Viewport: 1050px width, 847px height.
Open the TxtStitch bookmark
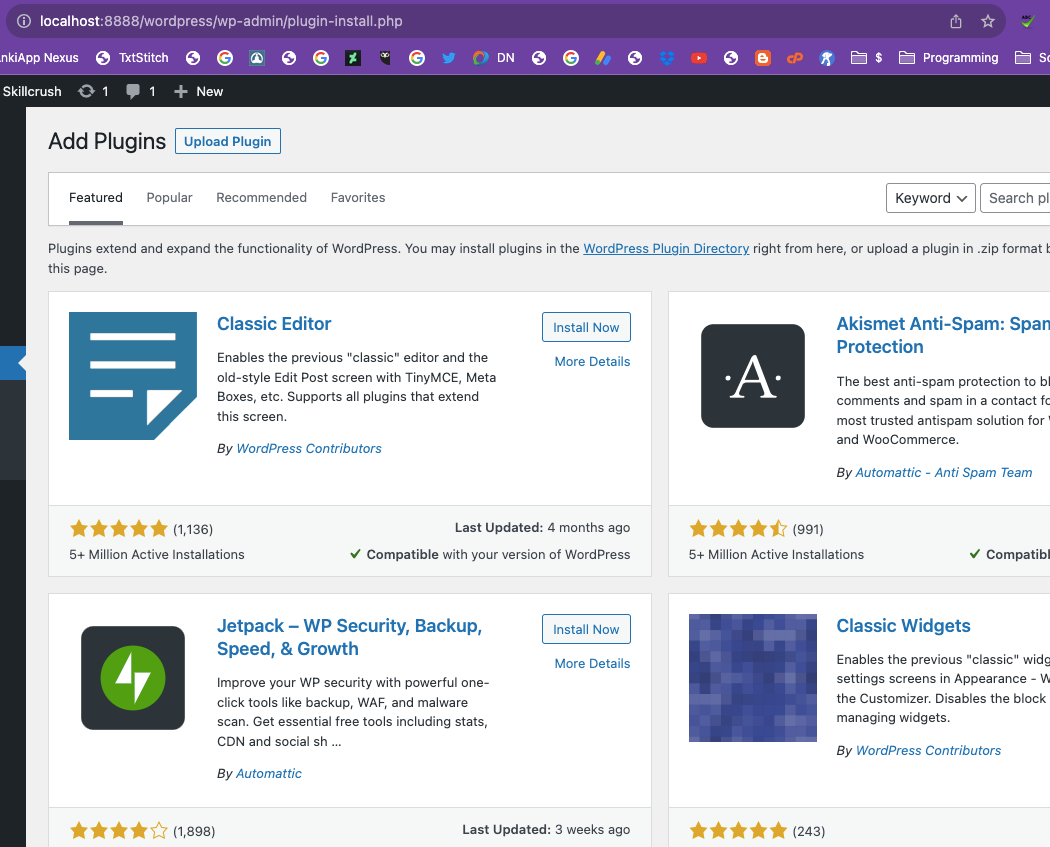(x=132, y=58)
